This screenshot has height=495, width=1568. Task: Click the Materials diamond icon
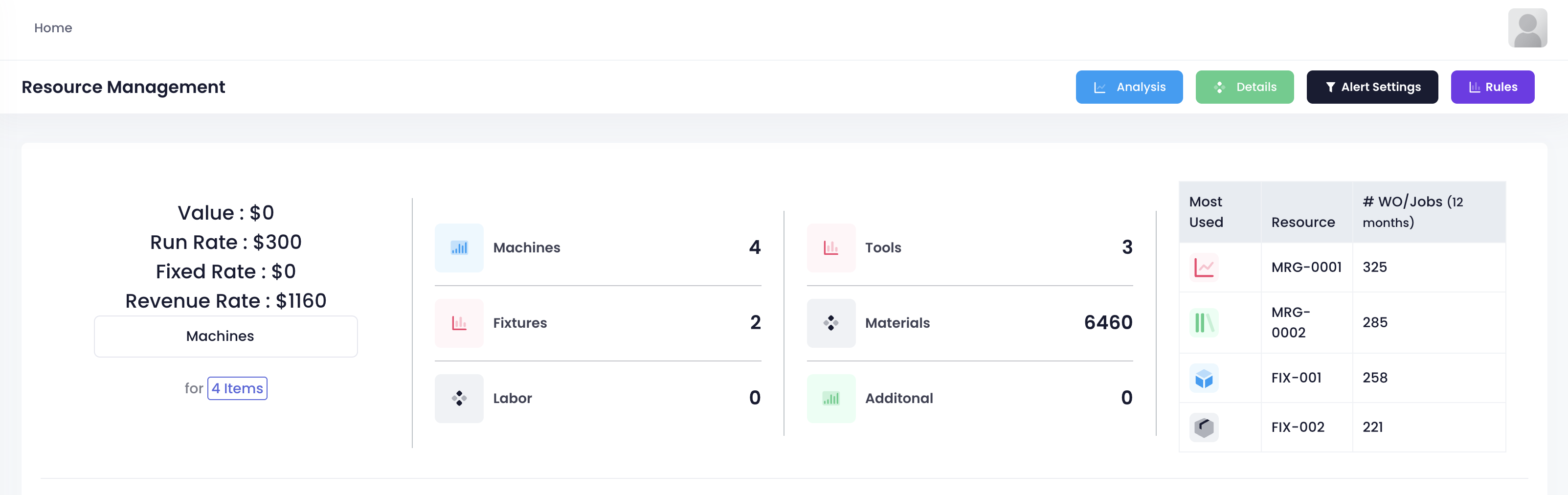tap(831, 323)
